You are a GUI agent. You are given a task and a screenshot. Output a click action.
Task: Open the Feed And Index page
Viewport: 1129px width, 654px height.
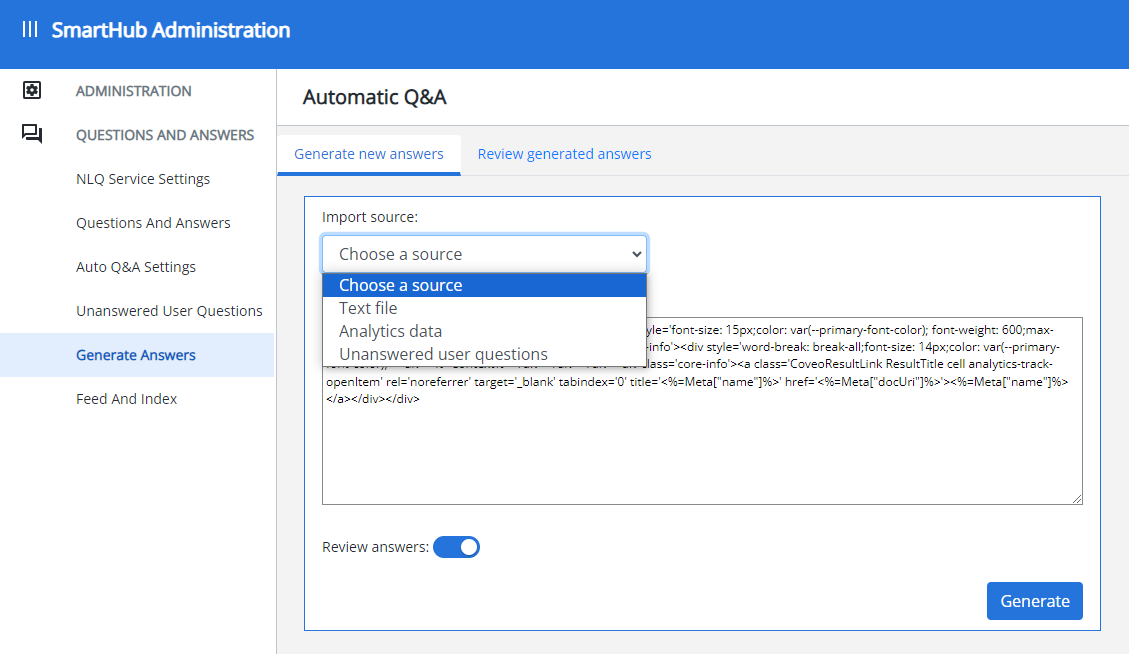(x=127, y=399)
